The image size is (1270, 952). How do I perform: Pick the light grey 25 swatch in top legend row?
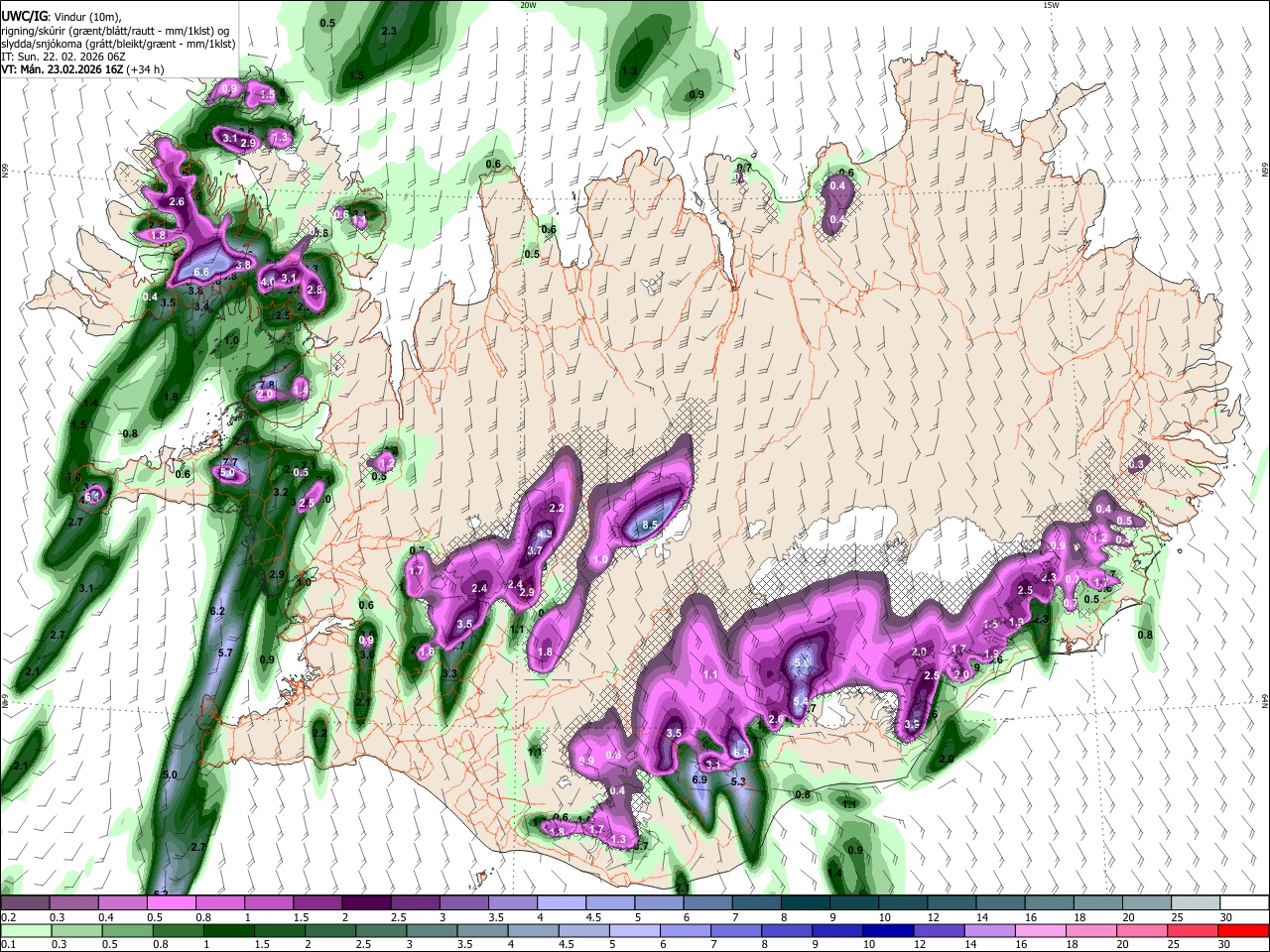[x=1197, y=902]
